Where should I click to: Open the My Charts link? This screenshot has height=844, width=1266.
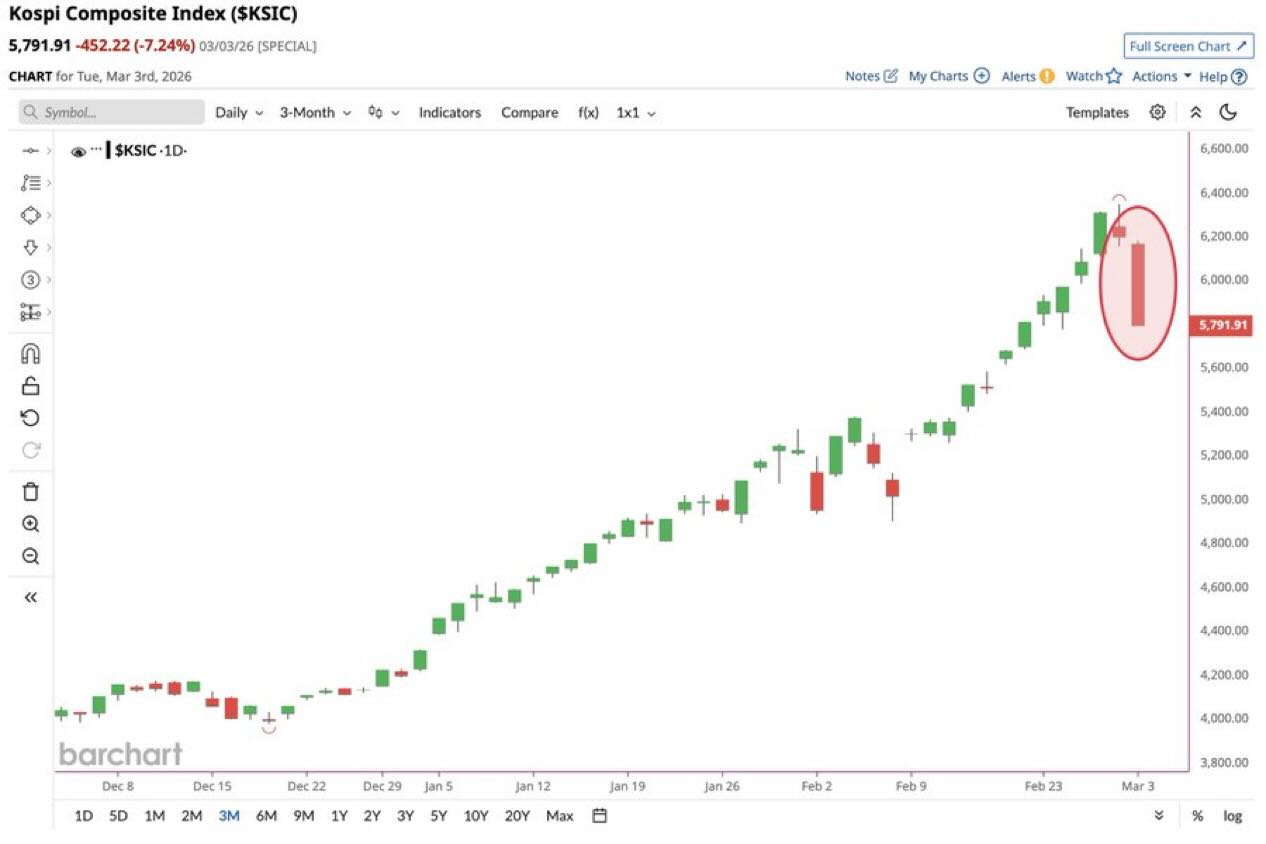[x=947, y=76]
